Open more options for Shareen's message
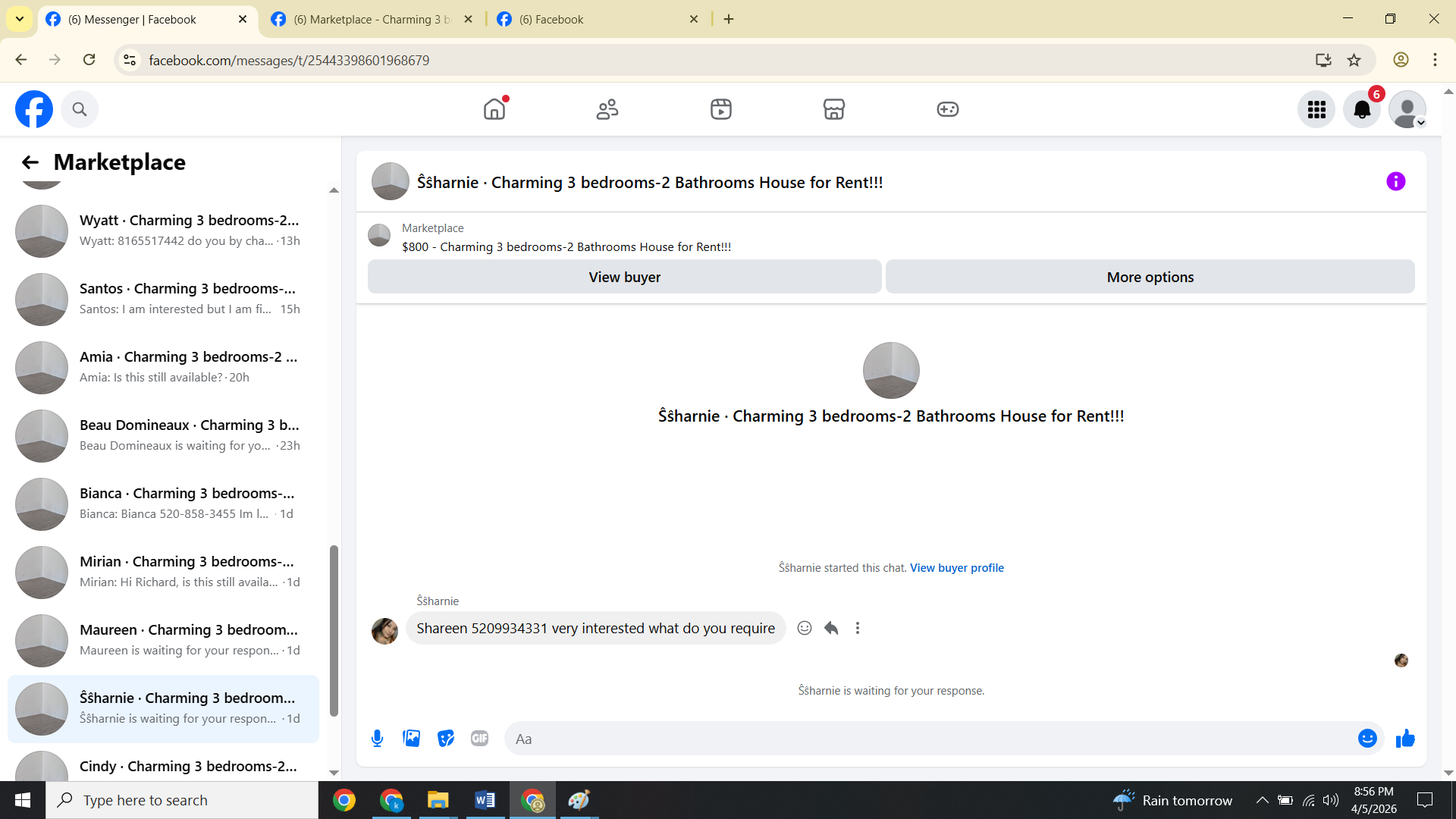This screenshot has width=1456, height=819. tap(858, 628)
